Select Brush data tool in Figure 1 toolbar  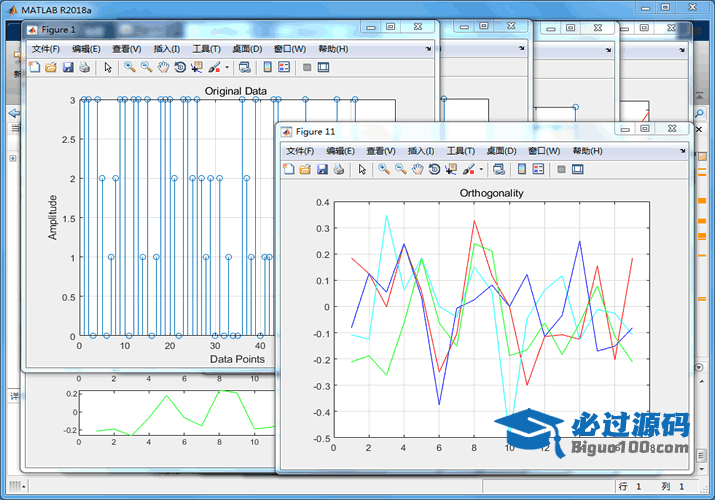(214, 67)
